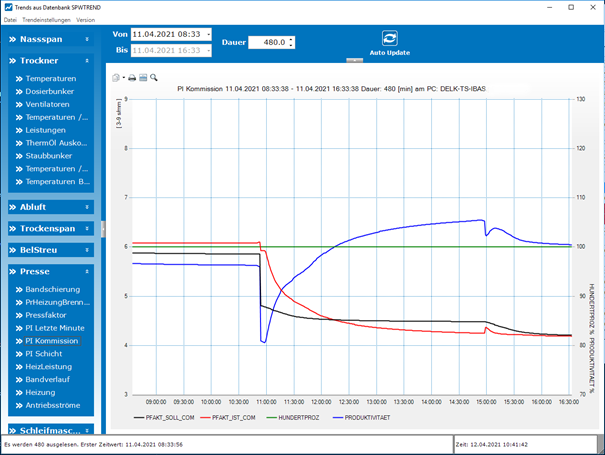The height and width of the screenshot is (455, 605).
Task: Open PI Schicht trend
Action: [x=44, y=354]
